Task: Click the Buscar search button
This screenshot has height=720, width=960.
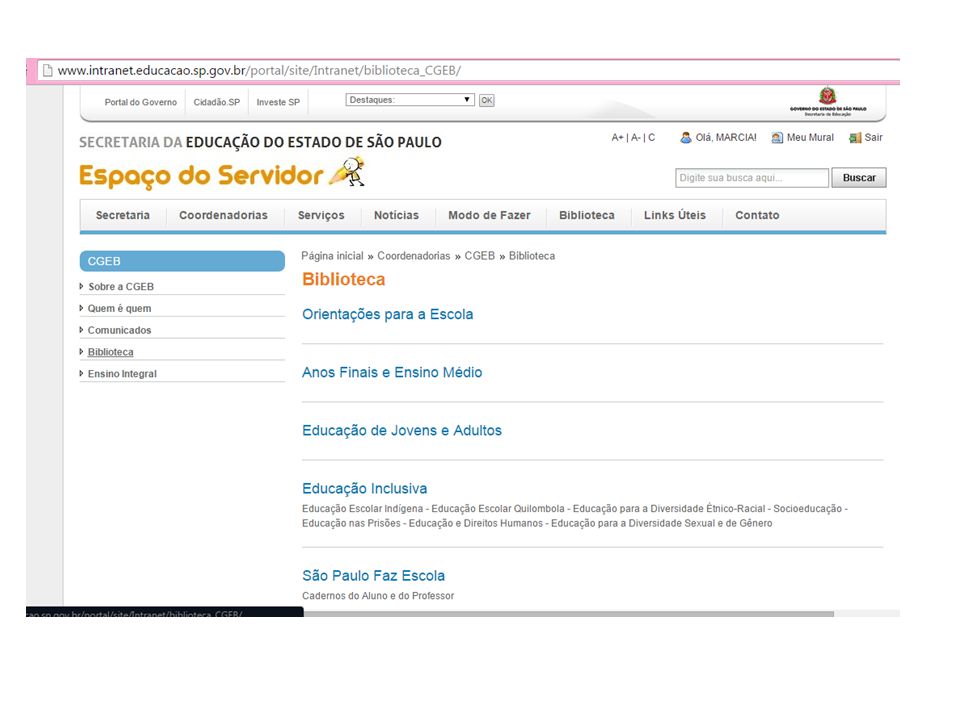Action: 859,178
